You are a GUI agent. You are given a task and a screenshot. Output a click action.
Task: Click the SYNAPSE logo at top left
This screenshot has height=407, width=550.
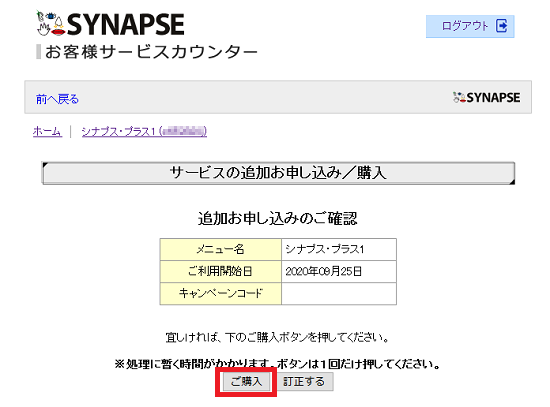click(110, 24)
